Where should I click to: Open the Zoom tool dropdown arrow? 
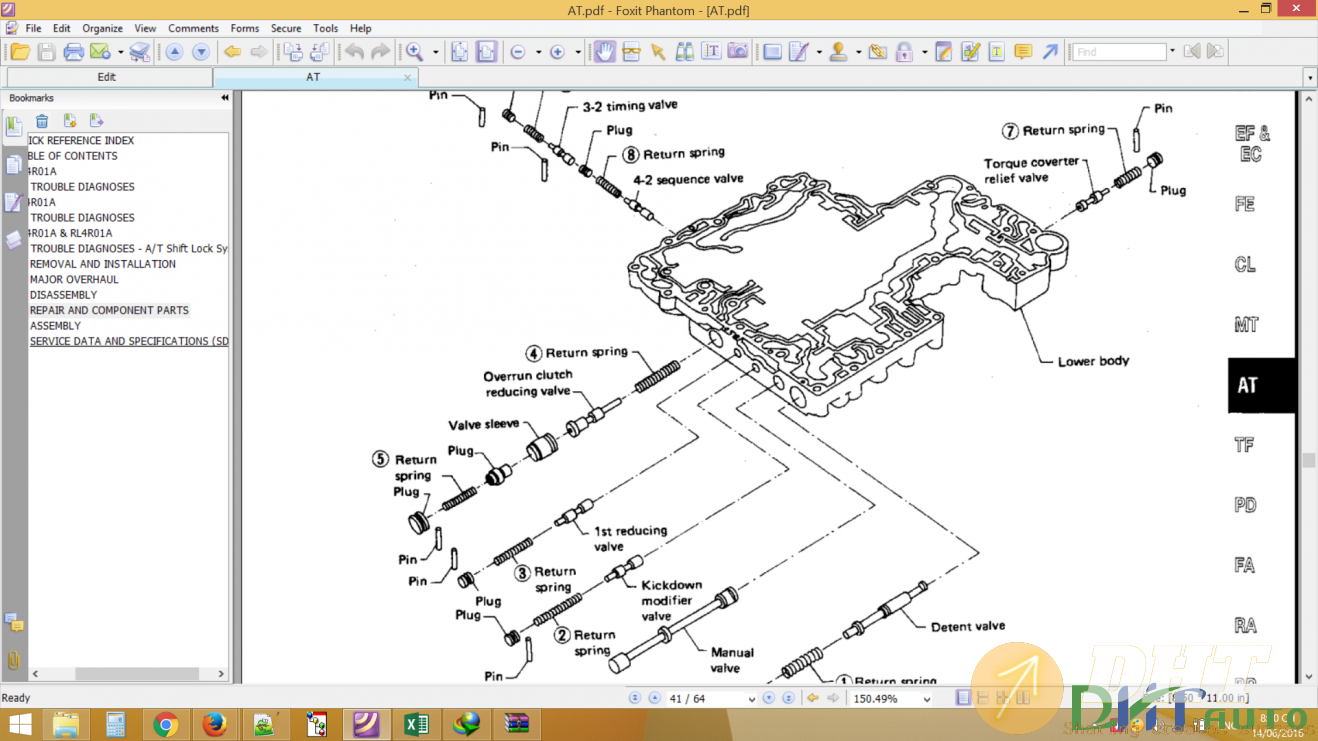pos(435,52)
